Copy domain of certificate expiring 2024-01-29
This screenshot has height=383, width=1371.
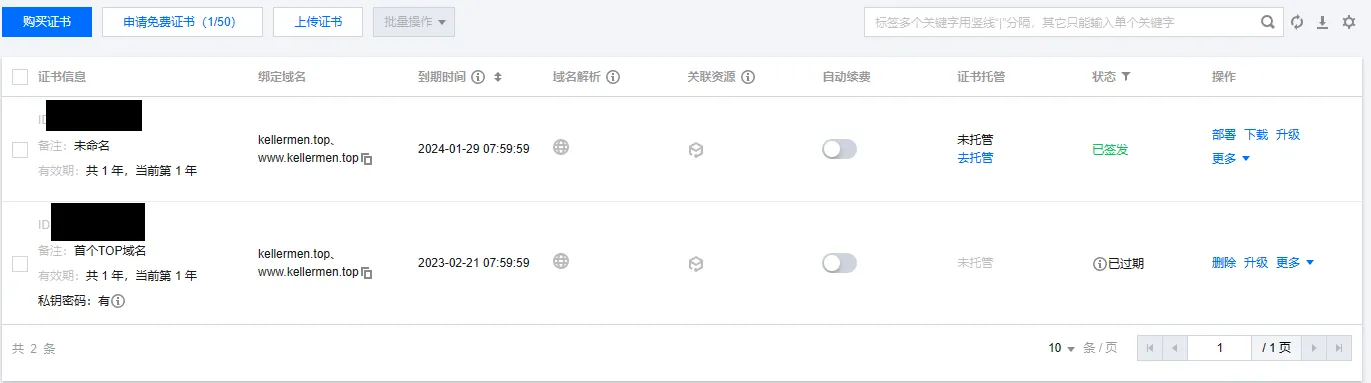366,158
